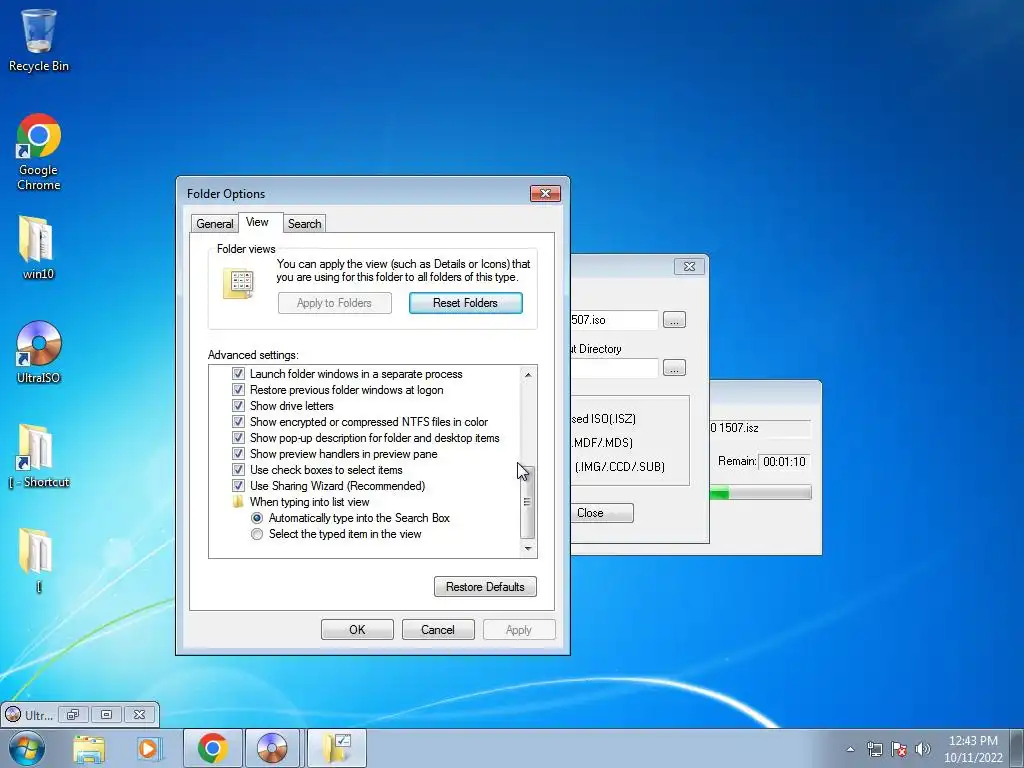1024x768 pixels.
Task: Open the Action Center flag icon
Action: click(x=899, y=749)
